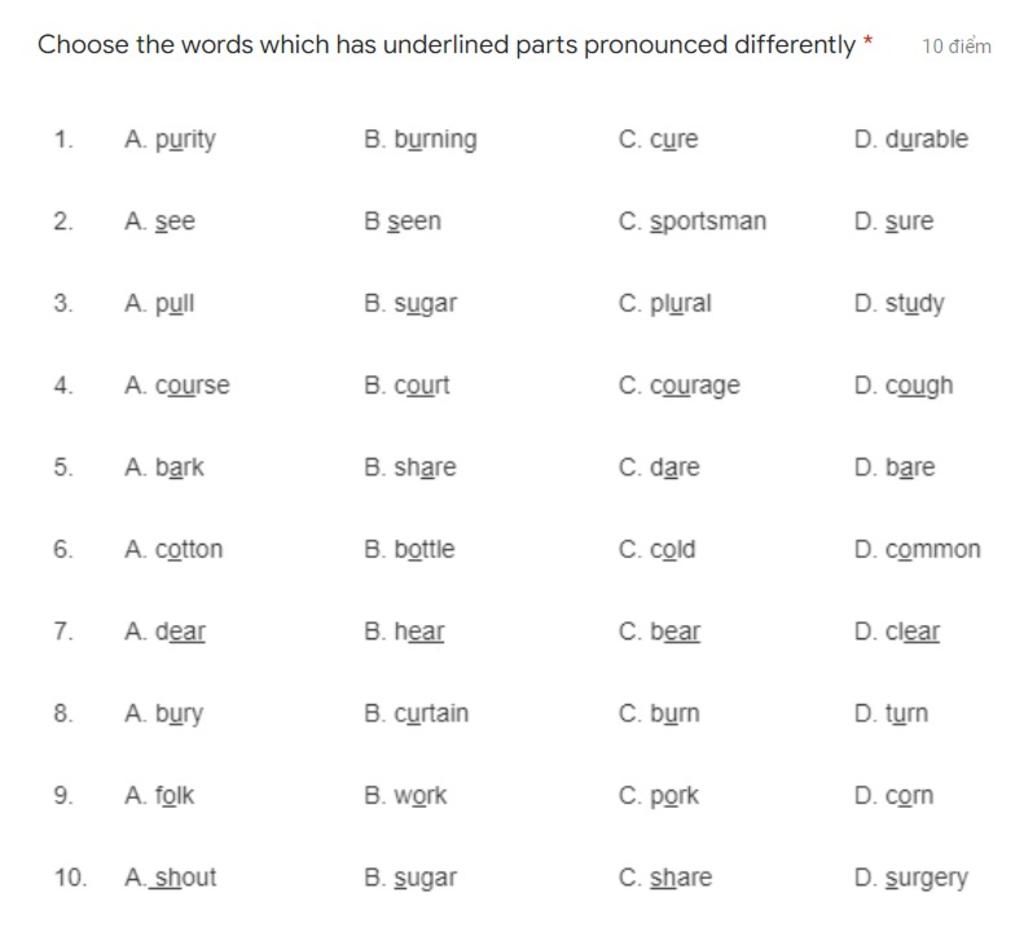This screenshot has width=1024, height=932.
Task: Click B. work in question 9
Action: tap(405, 795)
